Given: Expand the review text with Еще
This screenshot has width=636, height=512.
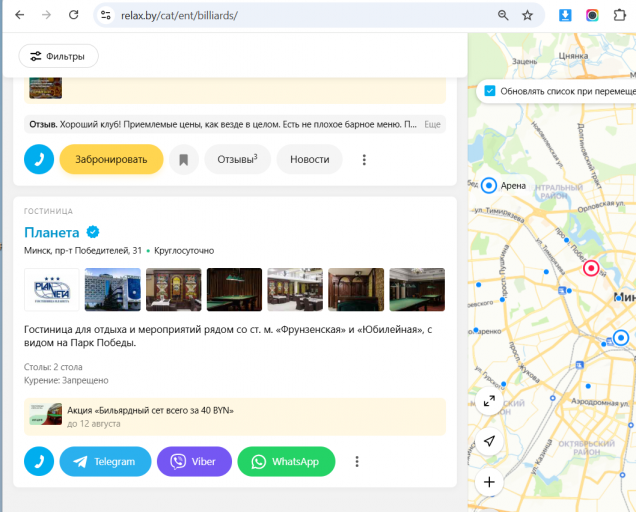Looking at the screenshot, I should click(x=432, y=125).
